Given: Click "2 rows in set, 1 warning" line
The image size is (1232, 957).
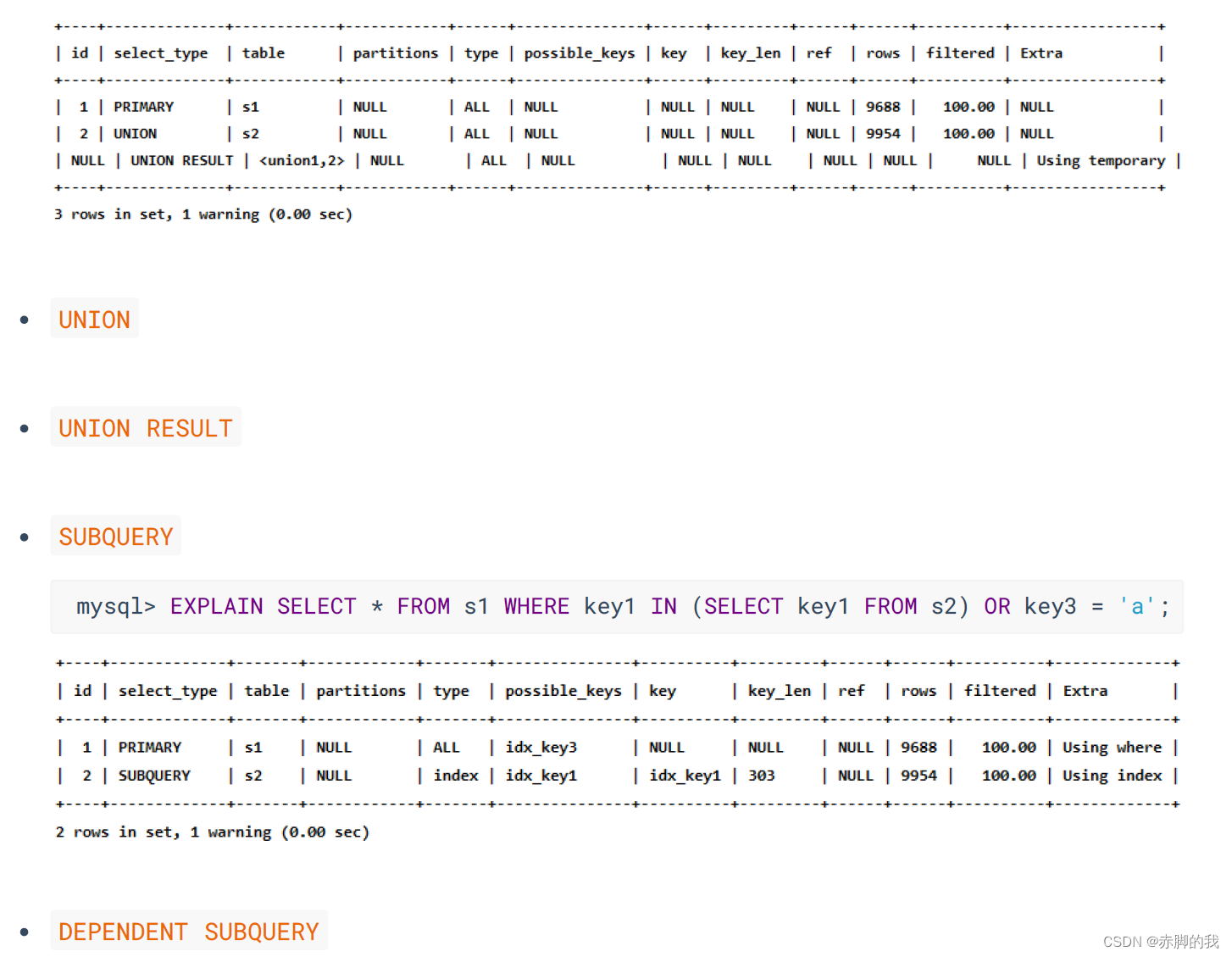Looking at the screenshot, I should [x=213, y=832].
